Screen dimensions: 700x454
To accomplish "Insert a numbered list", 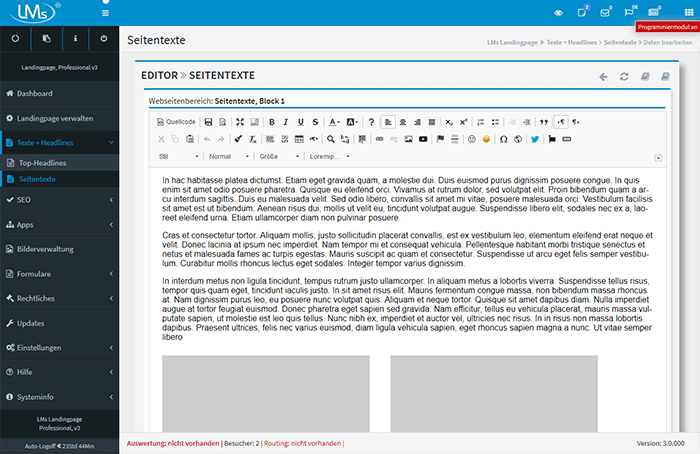I will point(480,122).
